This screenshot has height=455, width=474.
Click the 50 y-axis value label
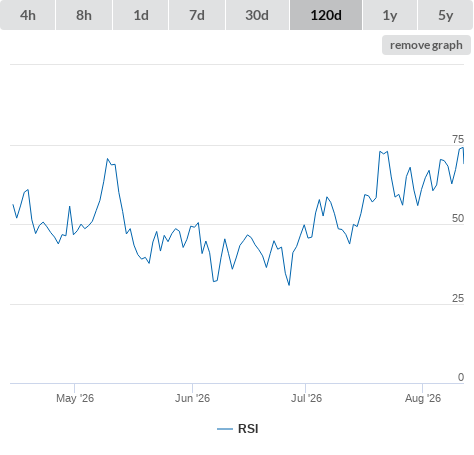tap(458, 218)
